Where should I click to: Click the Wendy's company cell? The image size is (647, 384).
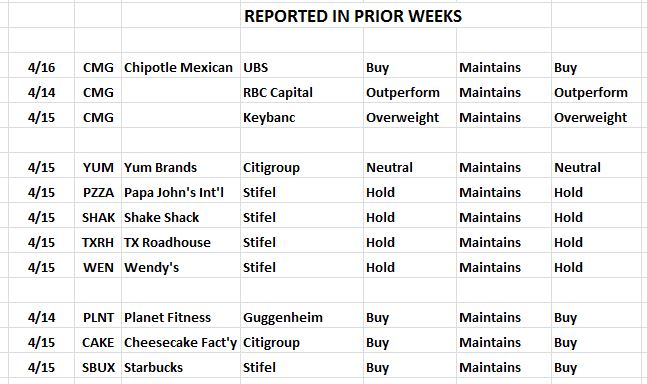click(181, 267)
